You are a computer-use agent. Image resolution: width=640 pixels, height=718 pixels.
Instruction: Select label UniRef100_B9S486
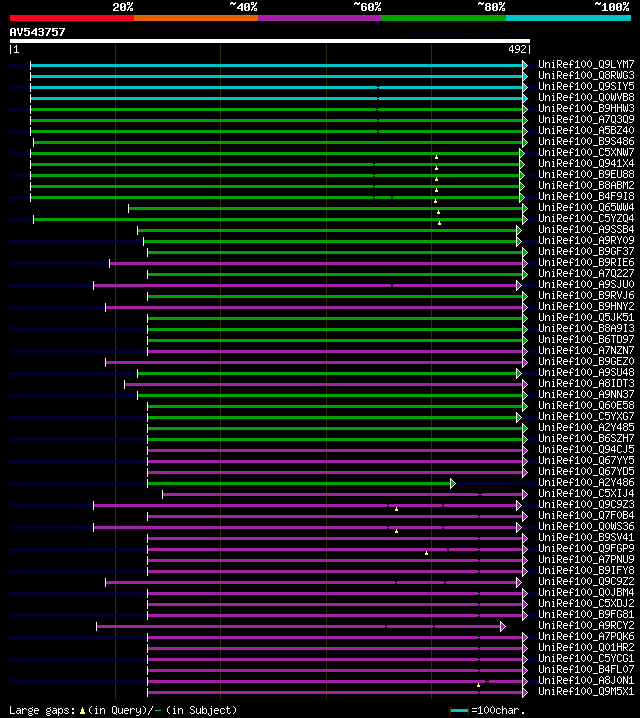pyautogui.click(x=586, y=141)
